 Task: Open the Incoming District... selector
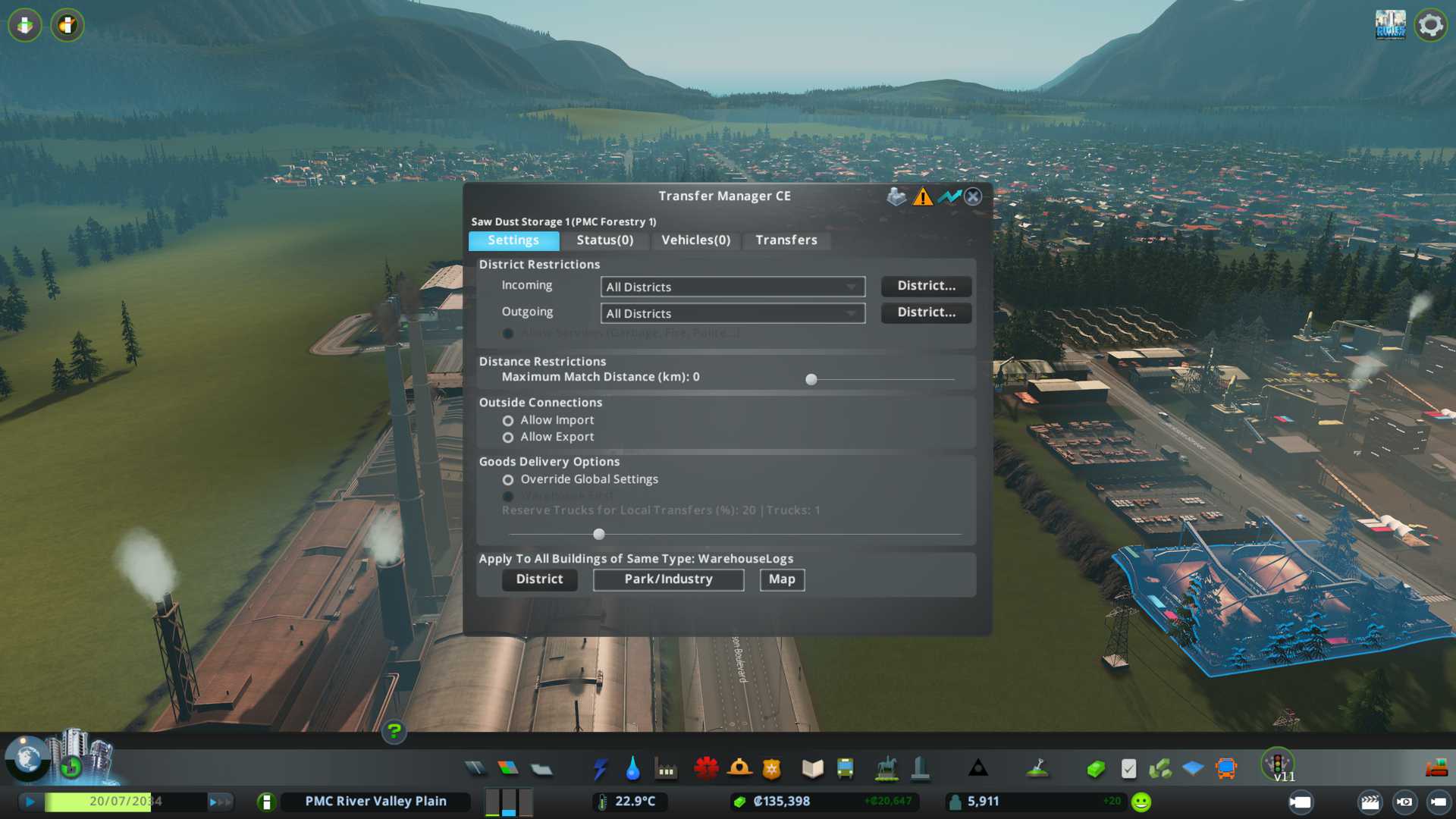click(x=926, y=286)
